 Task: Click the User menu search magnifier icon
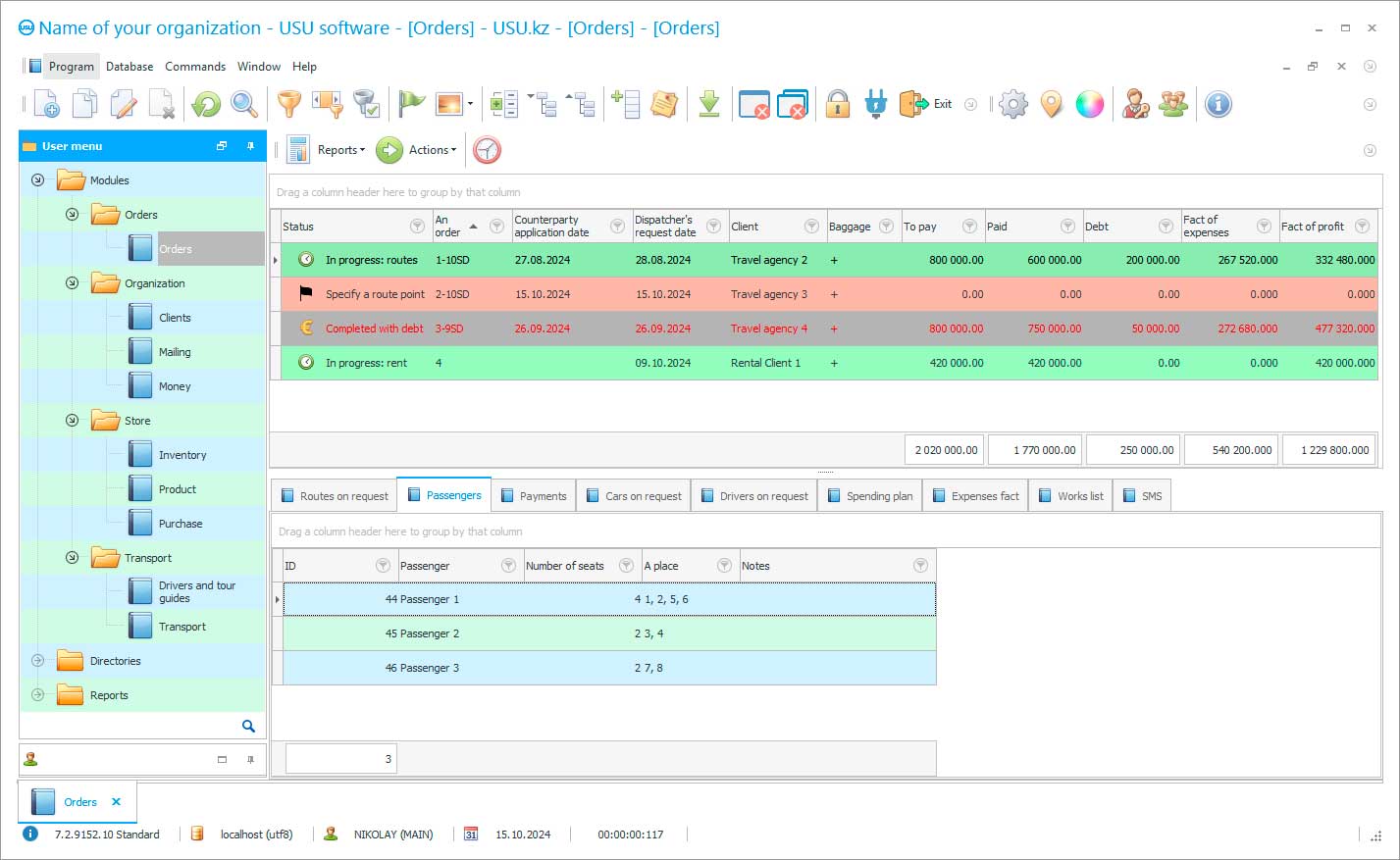[x=248, y=726]
